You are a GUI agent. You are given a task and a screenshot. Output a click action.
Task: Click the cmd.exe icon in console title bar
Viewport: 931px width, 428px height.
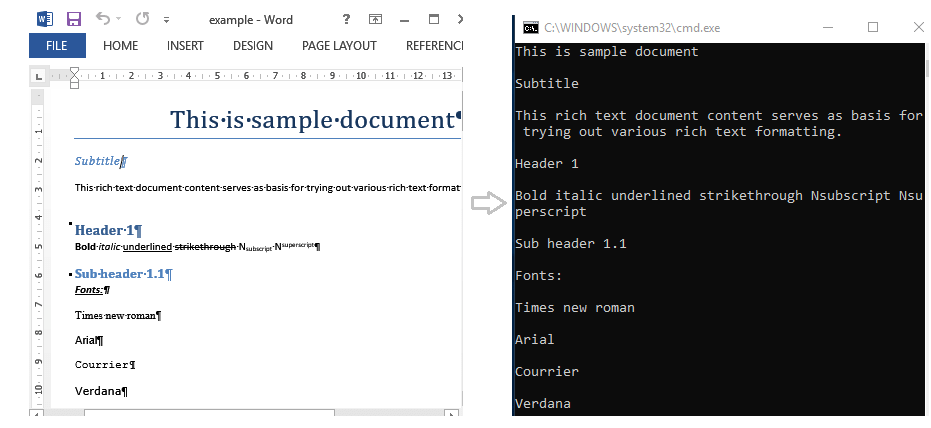coord(532,27)
